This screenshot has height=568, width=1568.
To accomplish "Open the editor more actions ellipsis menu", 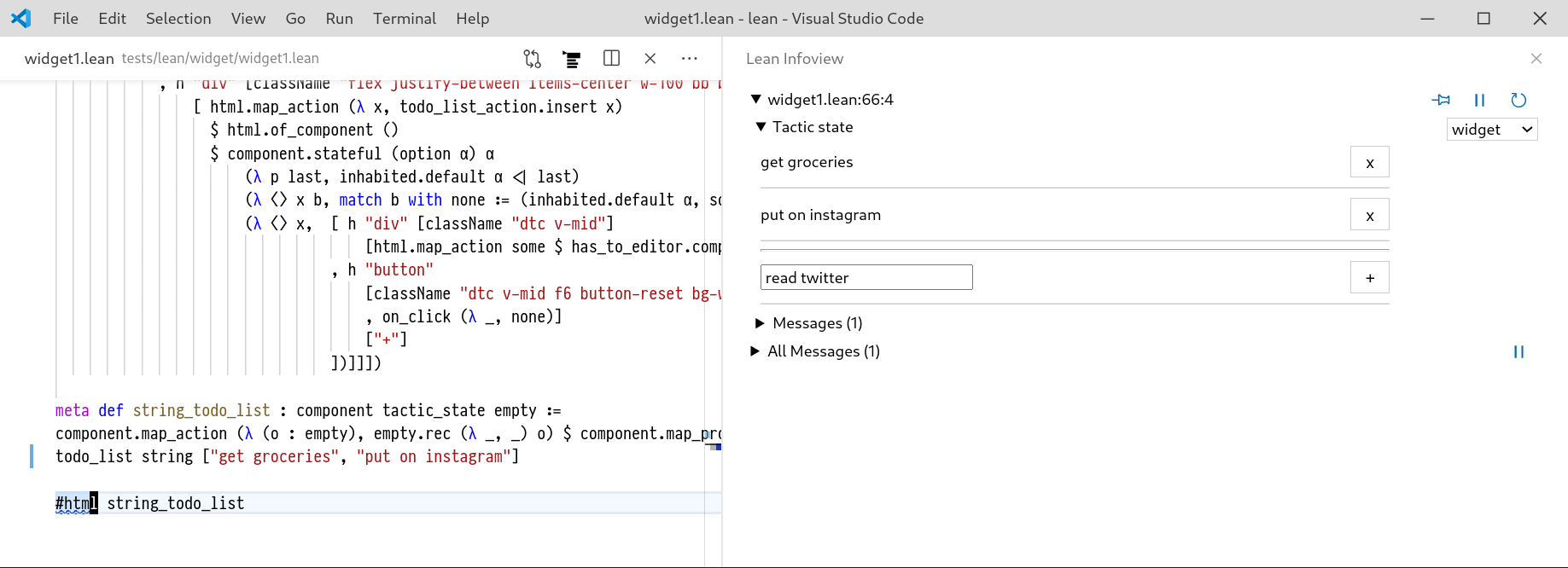I will pos(690,59).
